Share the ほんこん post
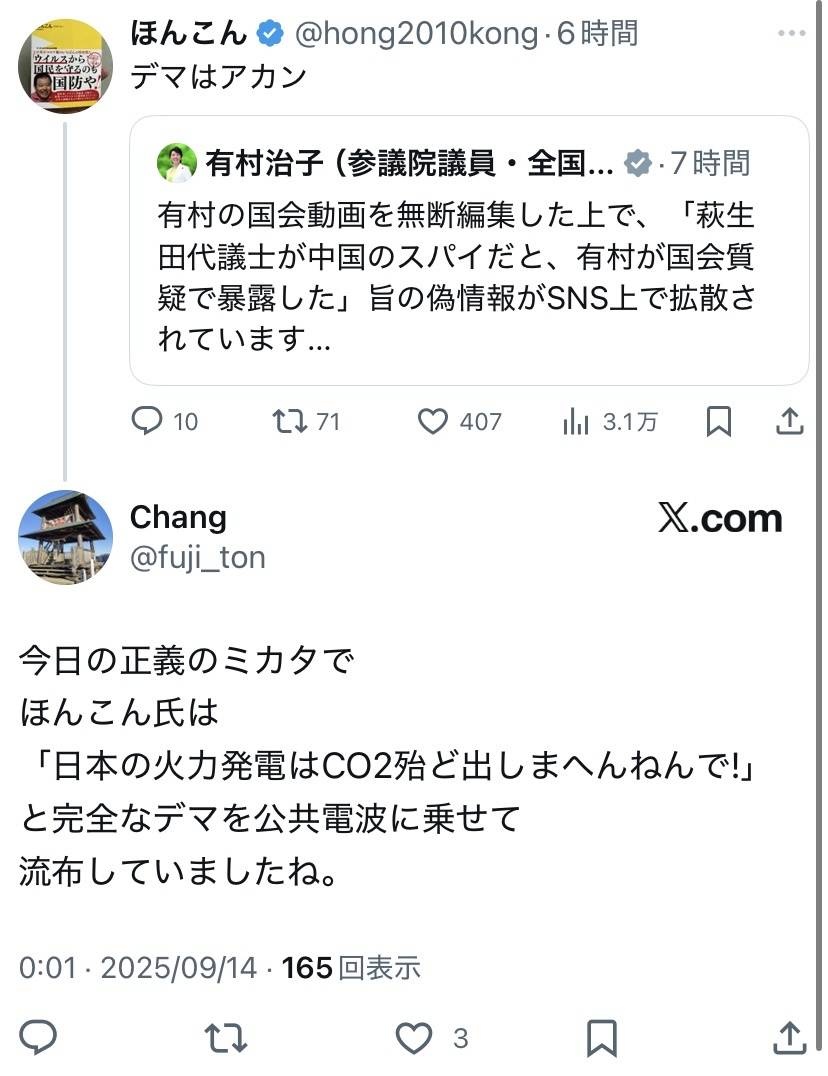The image size is (828, 1076). pyautogui.click(x=790, y=422)
